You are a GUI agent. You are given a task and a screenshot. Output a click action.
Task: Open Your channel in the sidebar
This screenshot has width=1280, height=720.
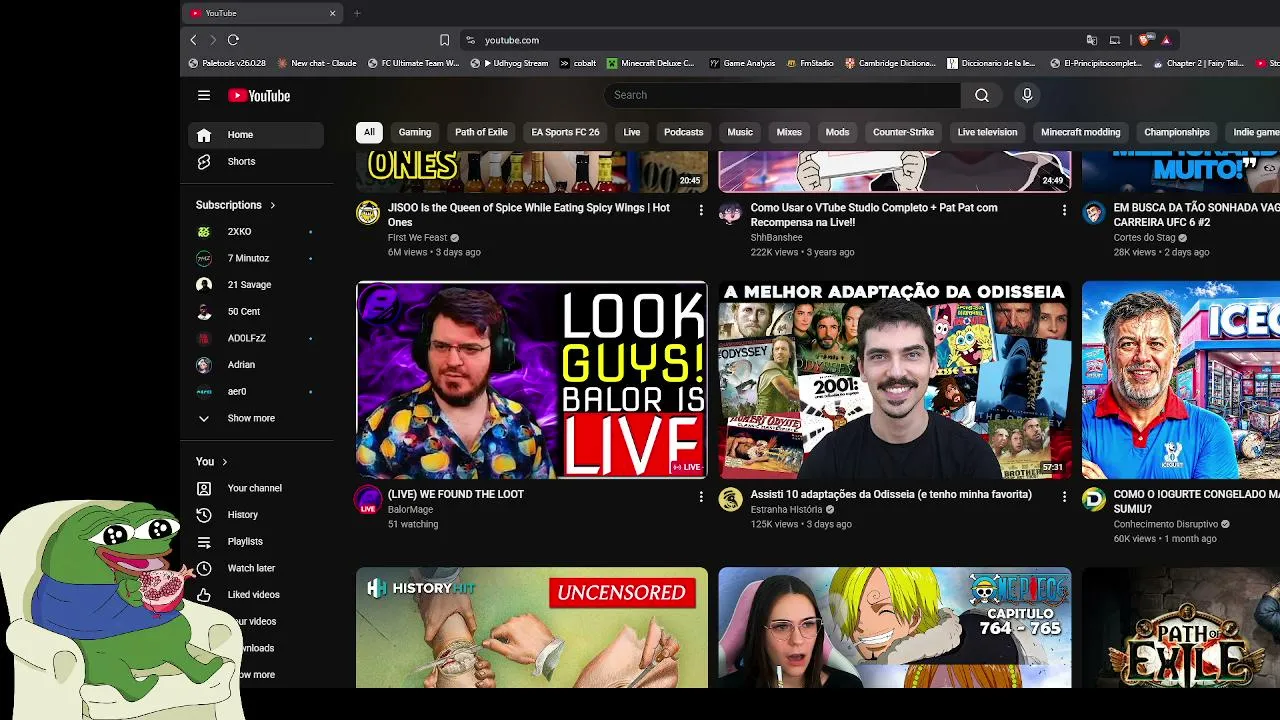[256, 488]
